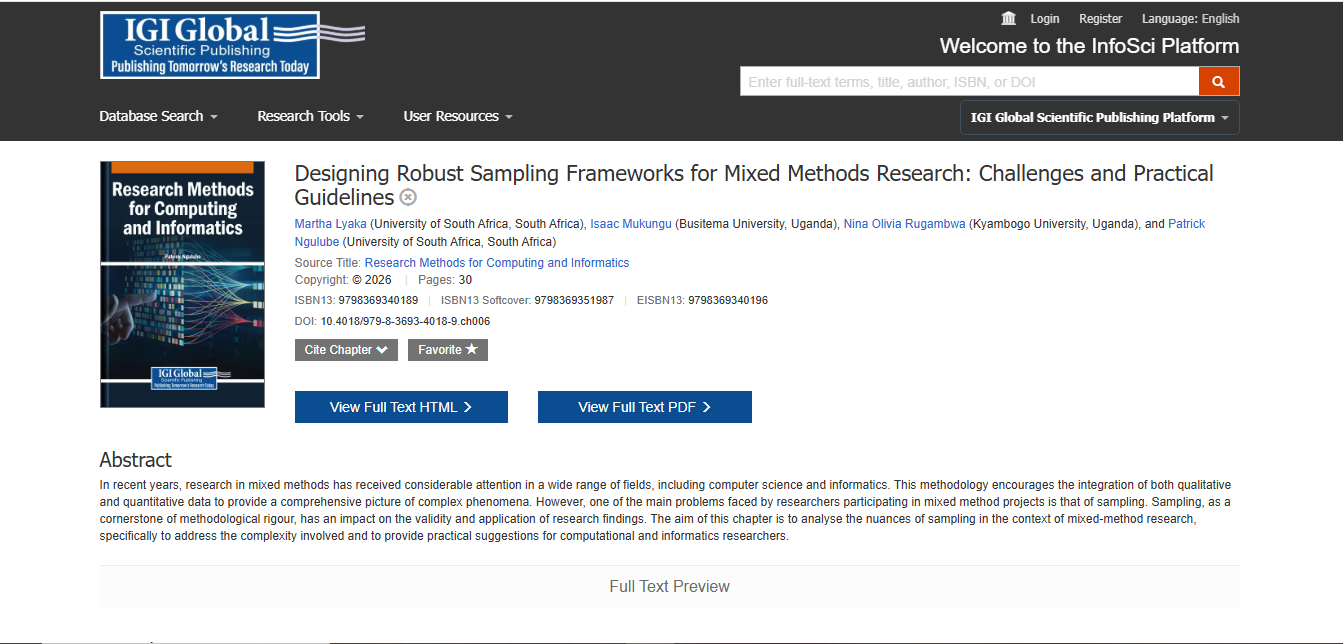Open author Isaac Mukungu's link
Image resolution: width=1343 pixels, height=644 pixels.
tap(631, 224)
